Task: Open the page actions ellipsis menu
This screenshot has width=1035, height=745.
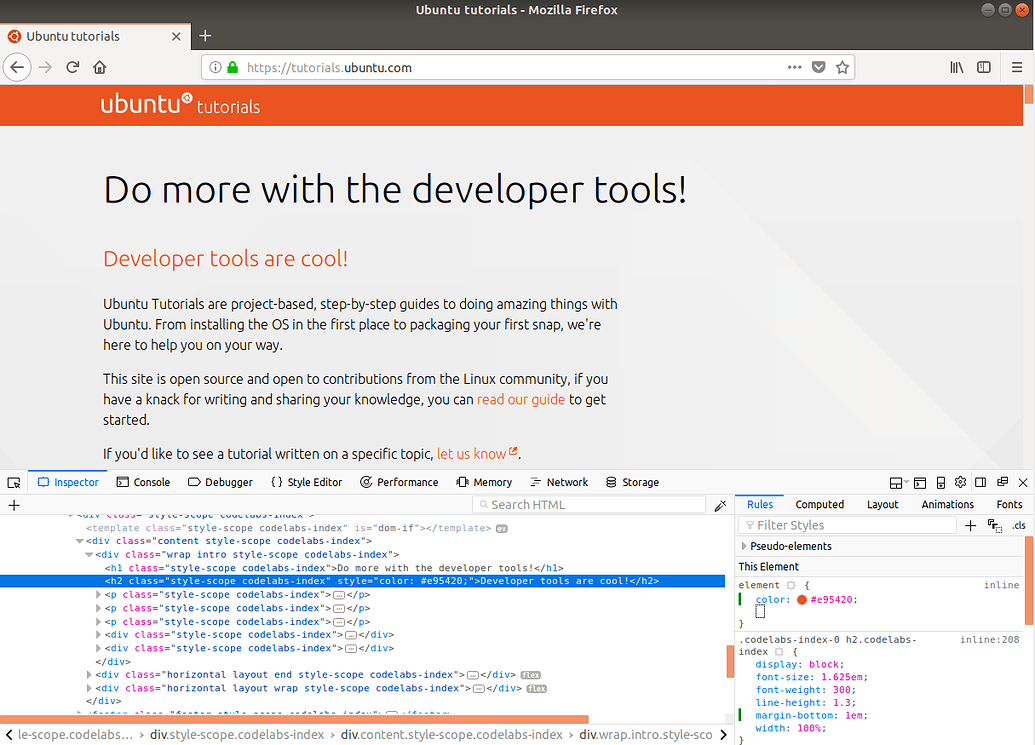Action: coord(794,67)
